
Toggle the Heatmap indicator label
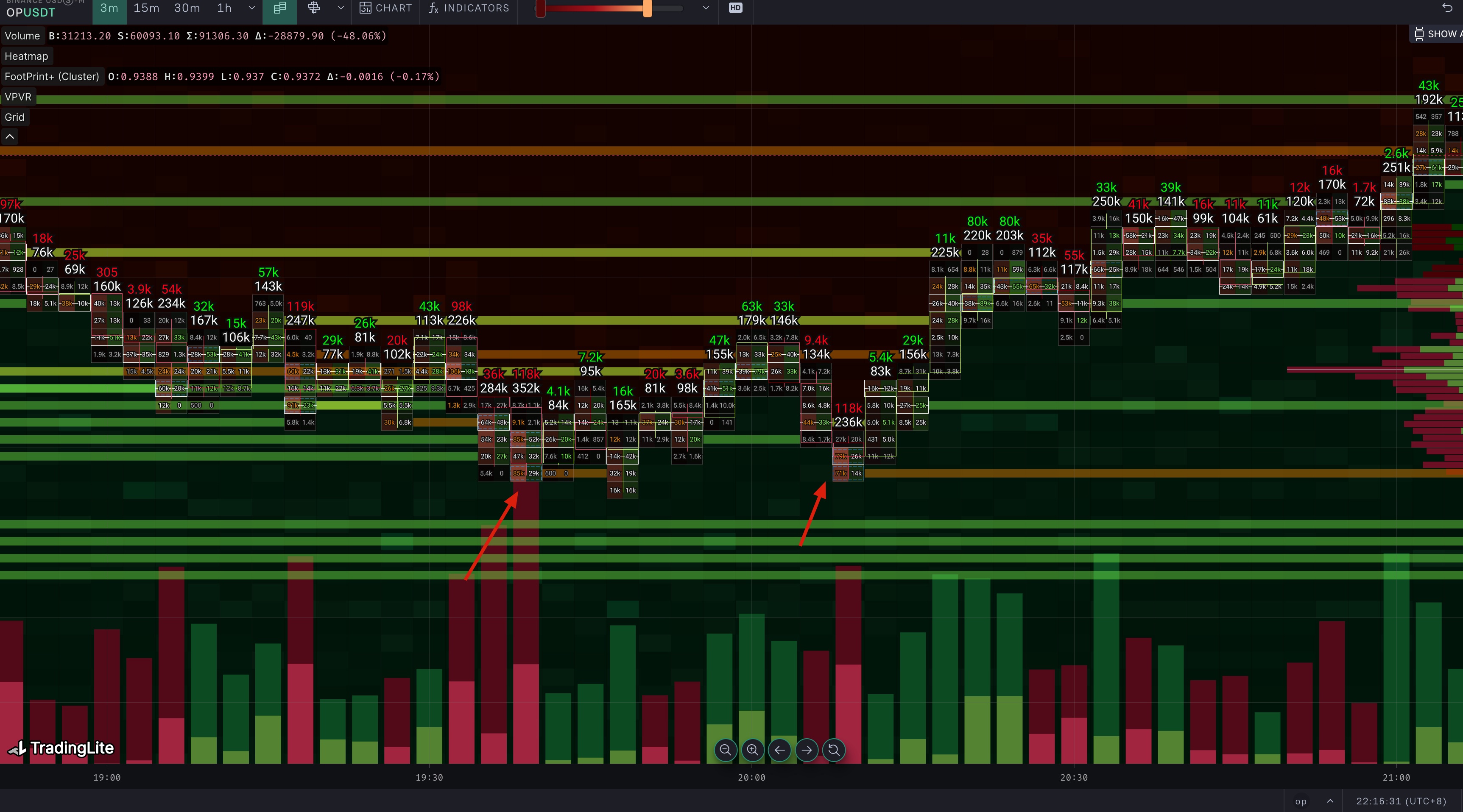(26, 56)
